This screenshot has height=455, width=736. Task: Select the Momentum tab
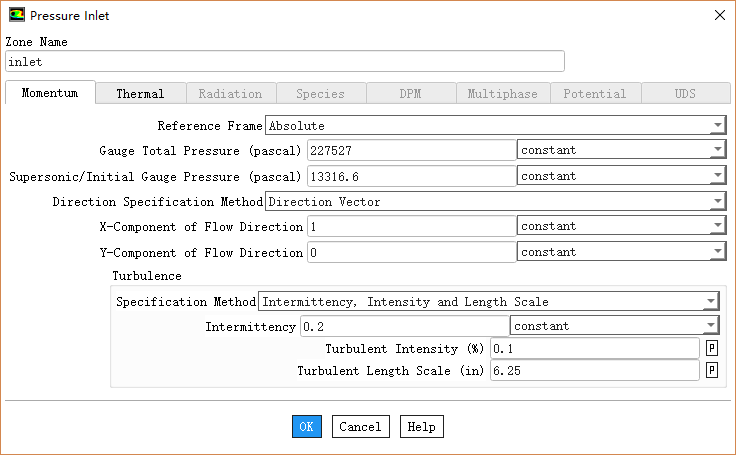point(50,93)
